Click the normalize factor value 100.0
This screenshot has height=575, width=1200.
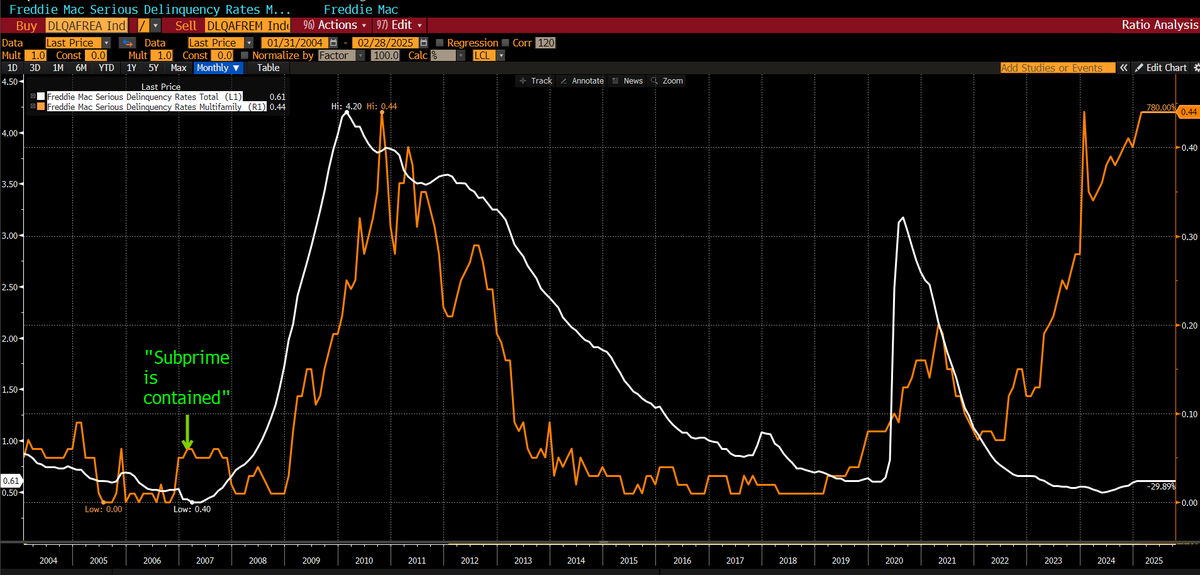385,55
